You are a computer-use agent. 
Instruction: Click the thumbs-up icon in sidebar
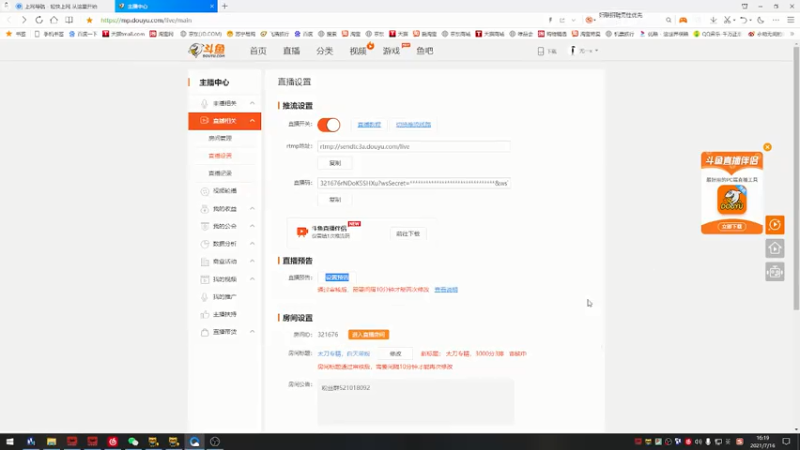(205, 314)
